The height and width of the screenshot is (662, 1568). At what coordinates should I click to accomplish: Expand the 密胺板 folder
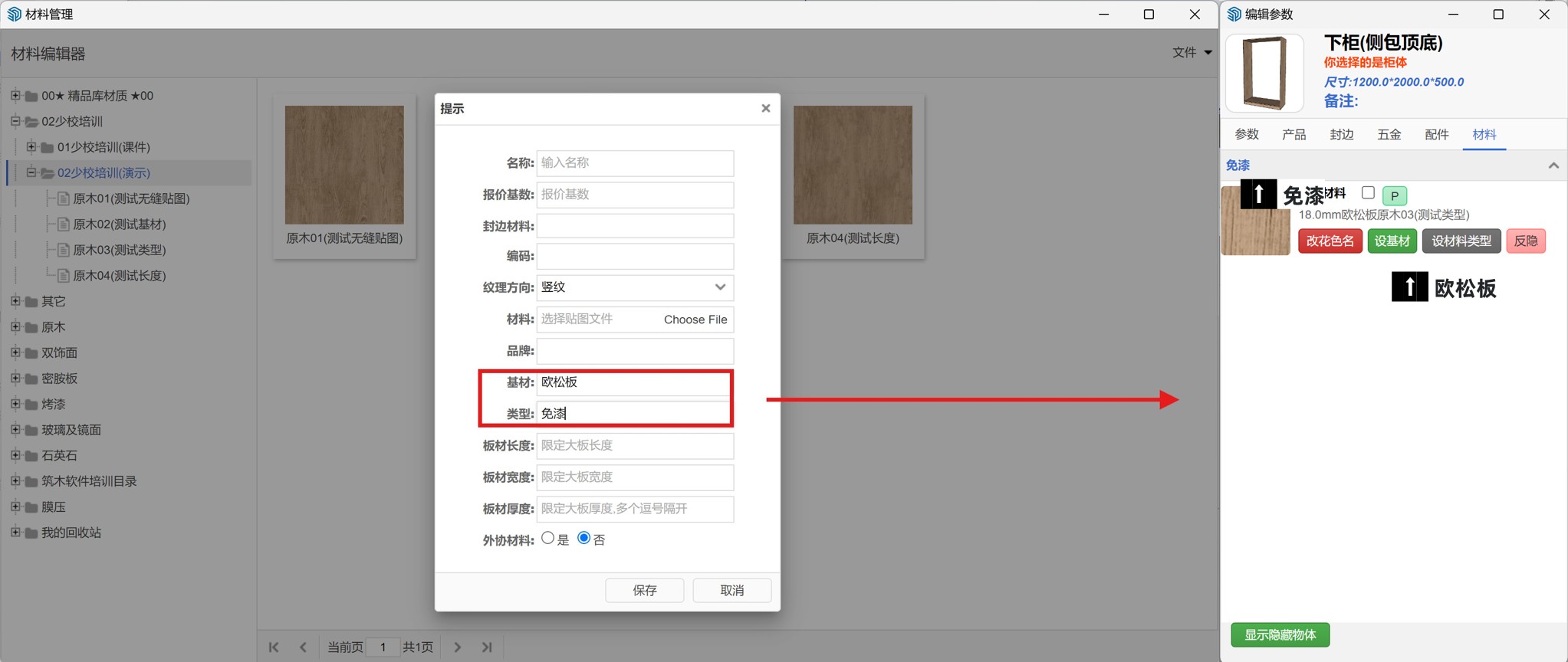15,379
